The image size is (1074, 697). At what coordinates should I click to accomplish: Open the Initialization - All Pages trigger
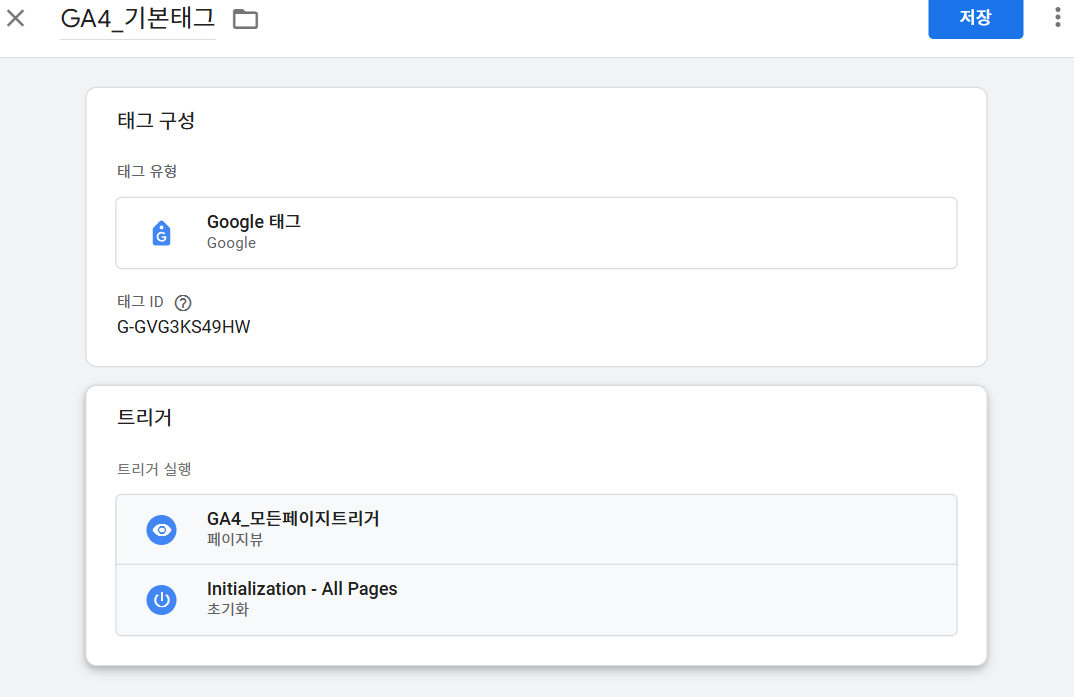click(536, 600)
